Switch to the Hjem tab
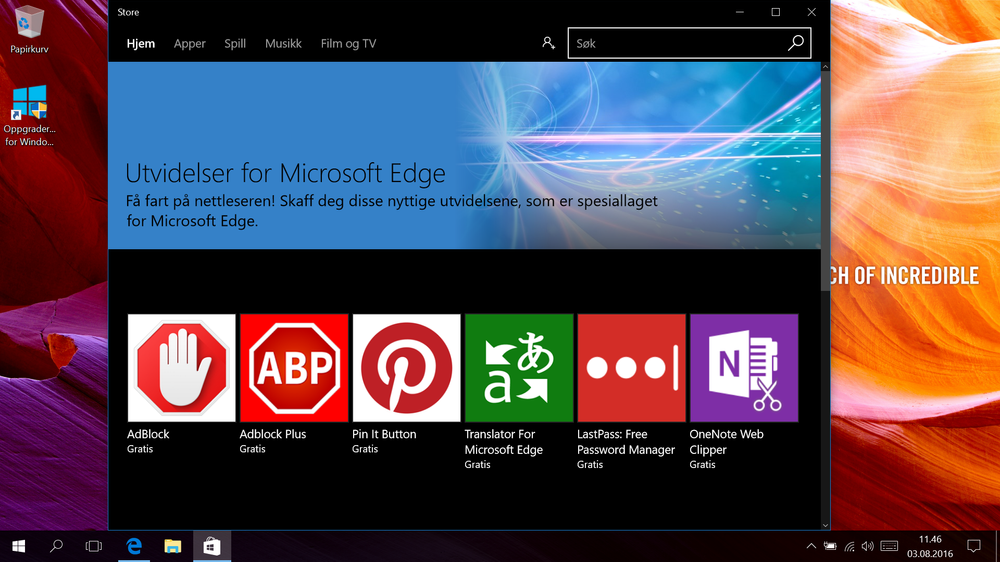This screenshot has width=1000, height=562. coord(141,43)
